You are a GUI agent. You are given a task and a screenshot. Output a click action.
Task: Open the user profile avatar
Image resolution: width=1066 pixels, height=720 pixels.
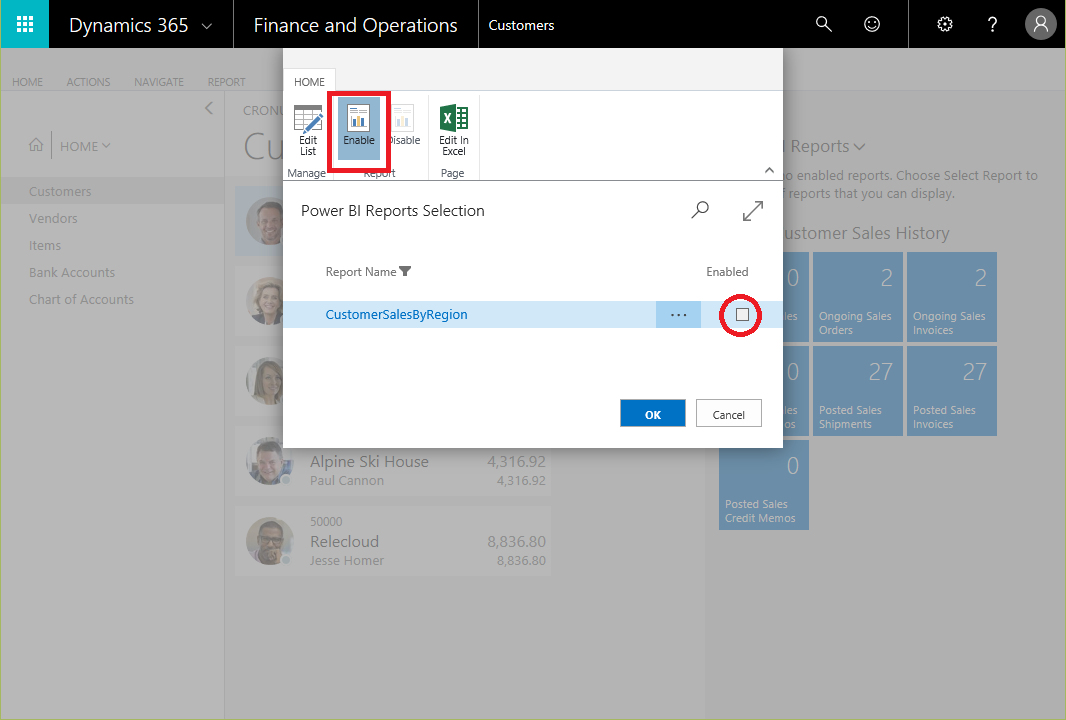(x=1040, y=24)
